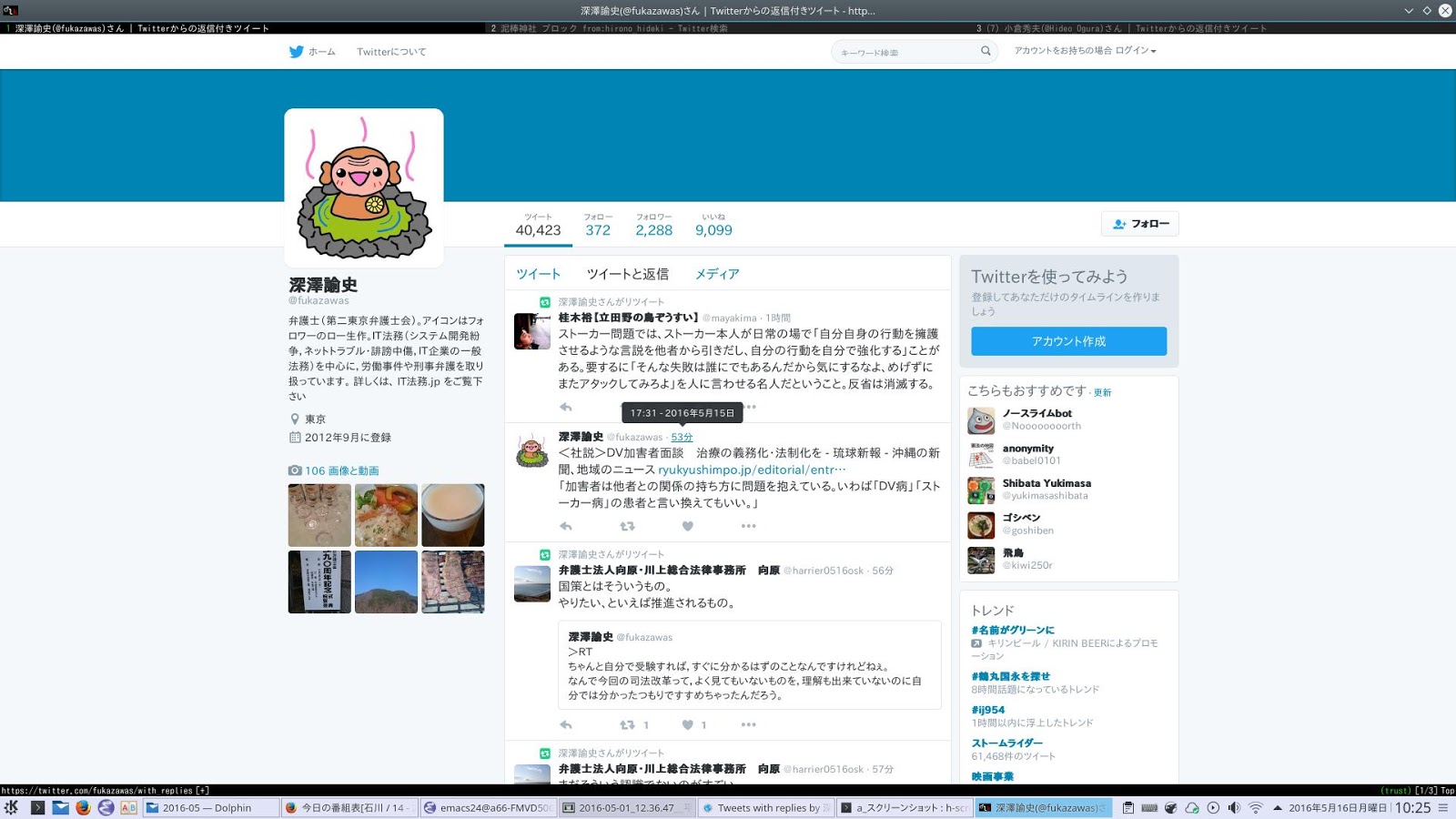The width and height of the screenshot is (1456, 819).
Task: Like the DV加害者面談 tweet with the heart icon
Action: 688,526
